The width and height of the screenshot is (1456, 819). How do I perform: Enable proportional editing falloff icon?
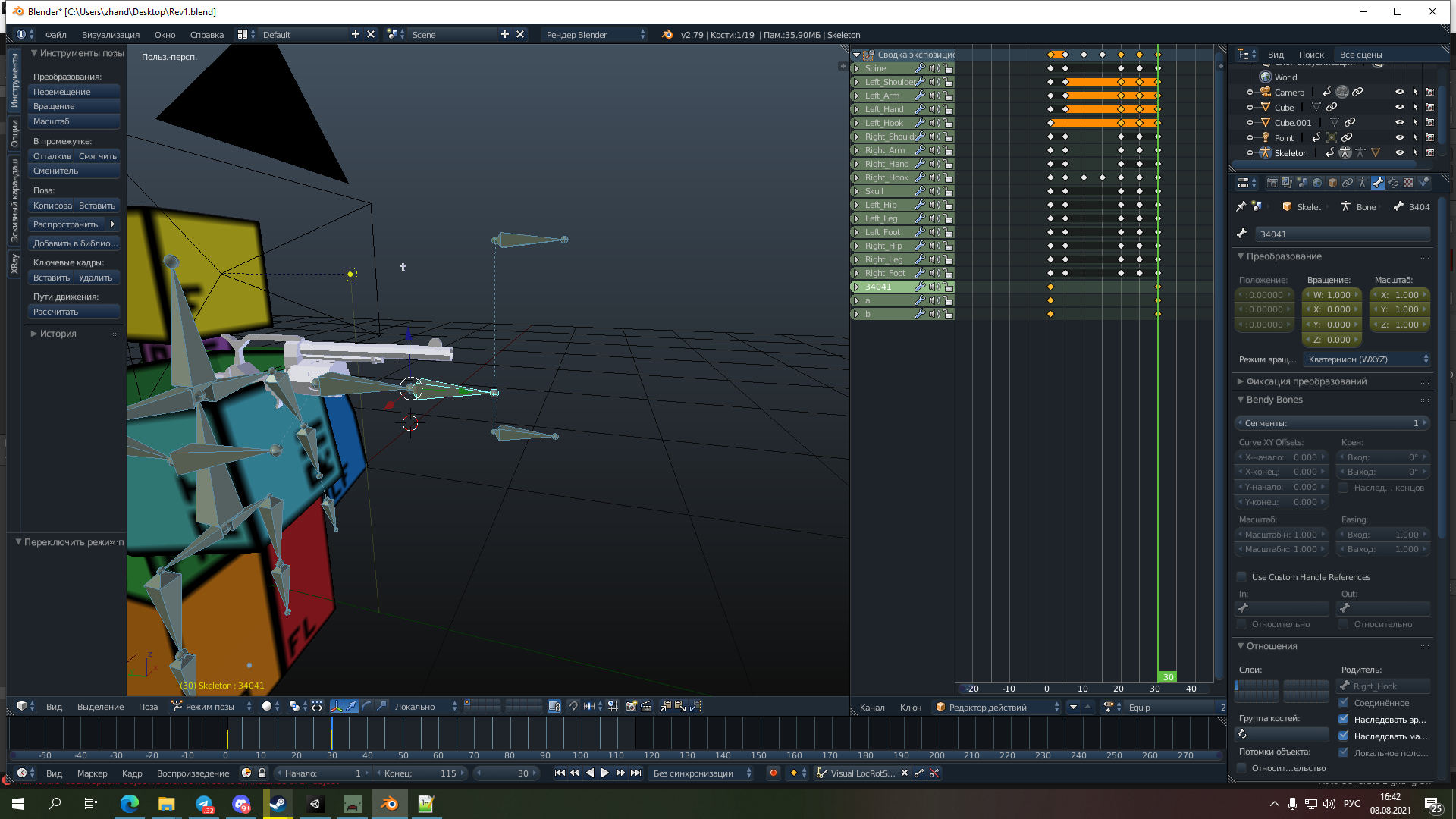(x=267, y=706)
